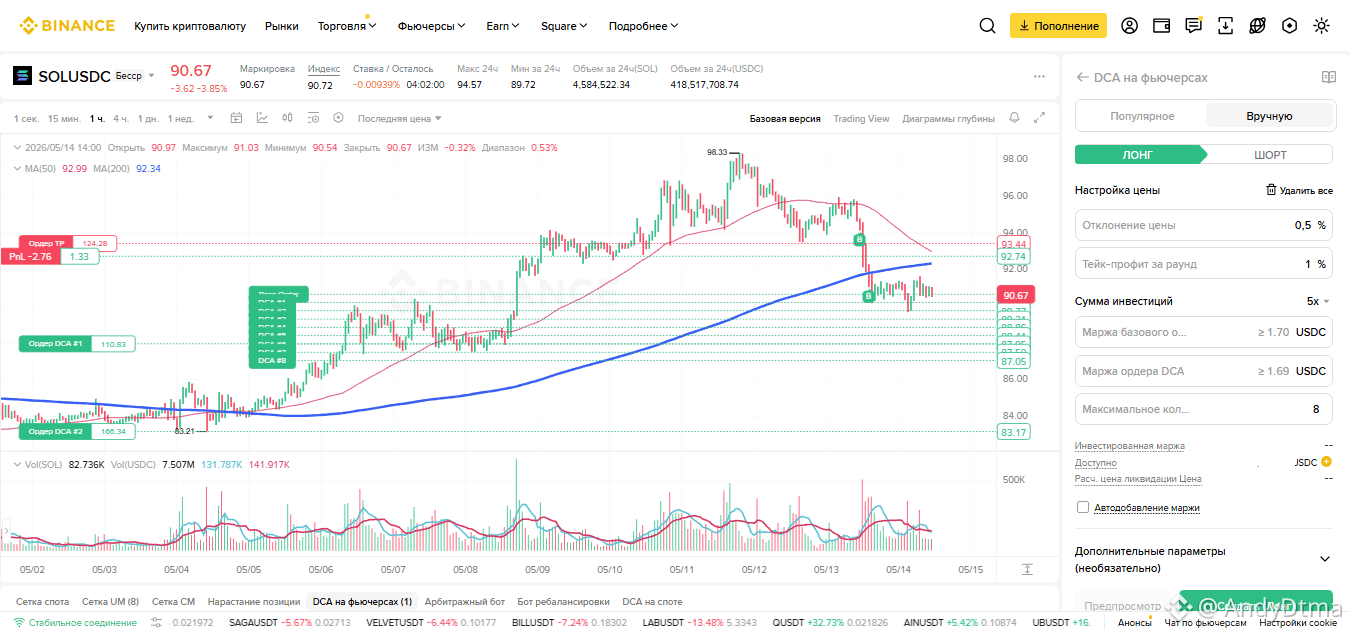Switch to Диаграммы глубины view
The height and width of the screenshot is (633, 1350).
coord(948,118)
